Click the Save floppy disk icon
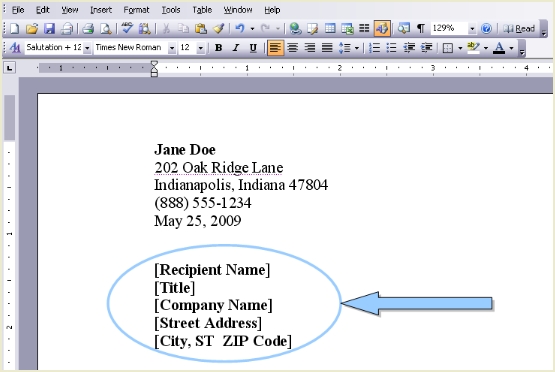 coord(49,28)
